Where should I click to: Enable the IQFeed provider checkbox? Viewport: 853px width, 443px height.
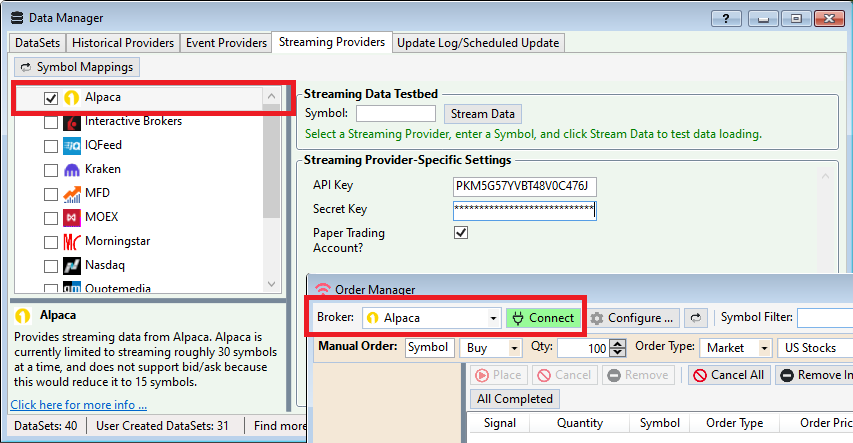(x=51, y=146)
